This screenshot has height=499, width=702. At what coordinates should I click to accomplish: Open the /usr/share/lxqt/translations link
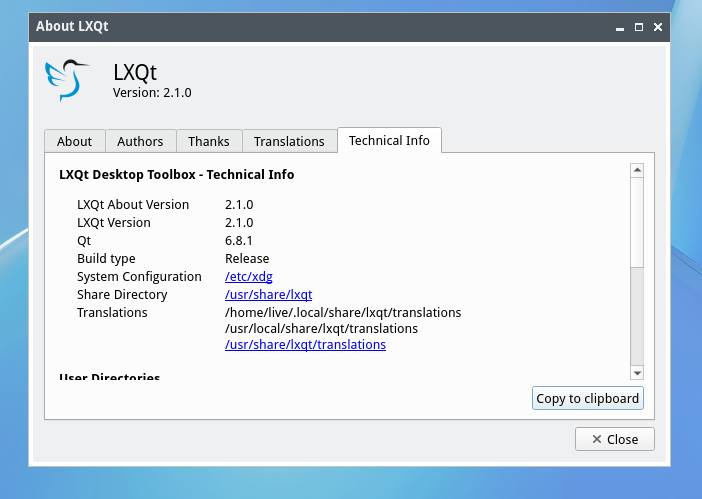[x=305, y=345]
